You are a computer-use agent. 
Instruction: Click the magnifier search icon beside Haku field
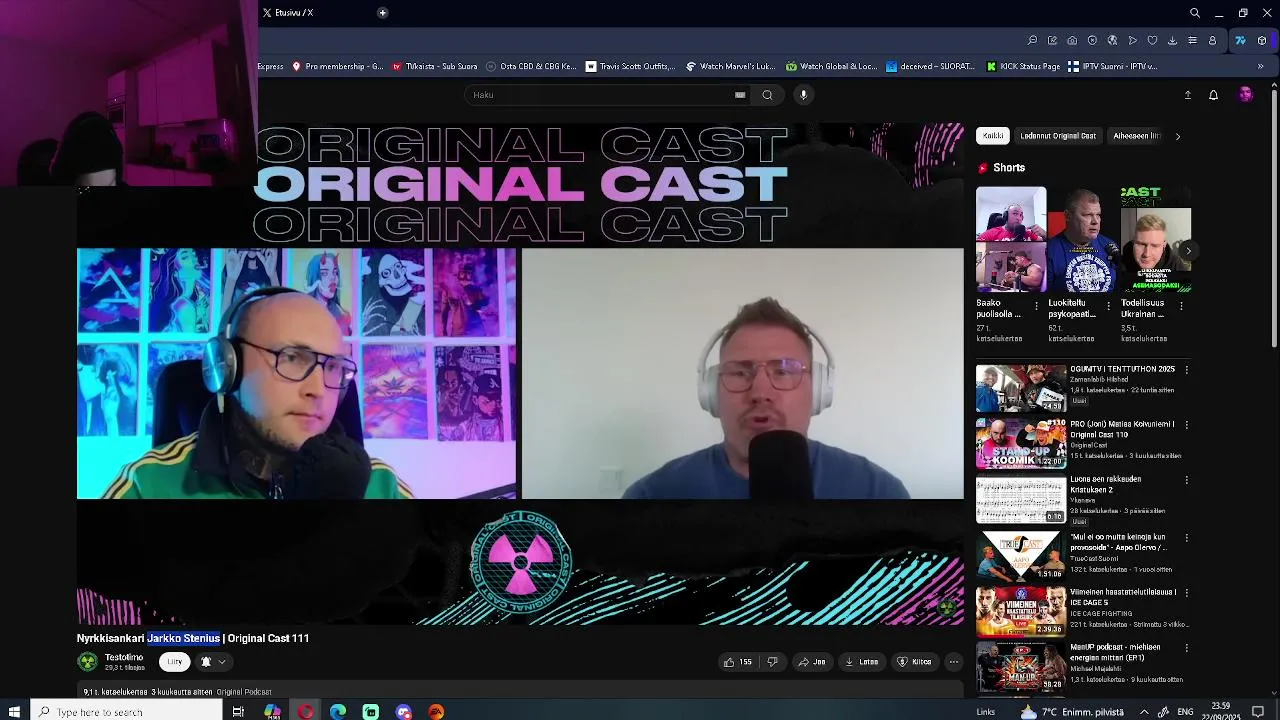[x=767, y=95]
